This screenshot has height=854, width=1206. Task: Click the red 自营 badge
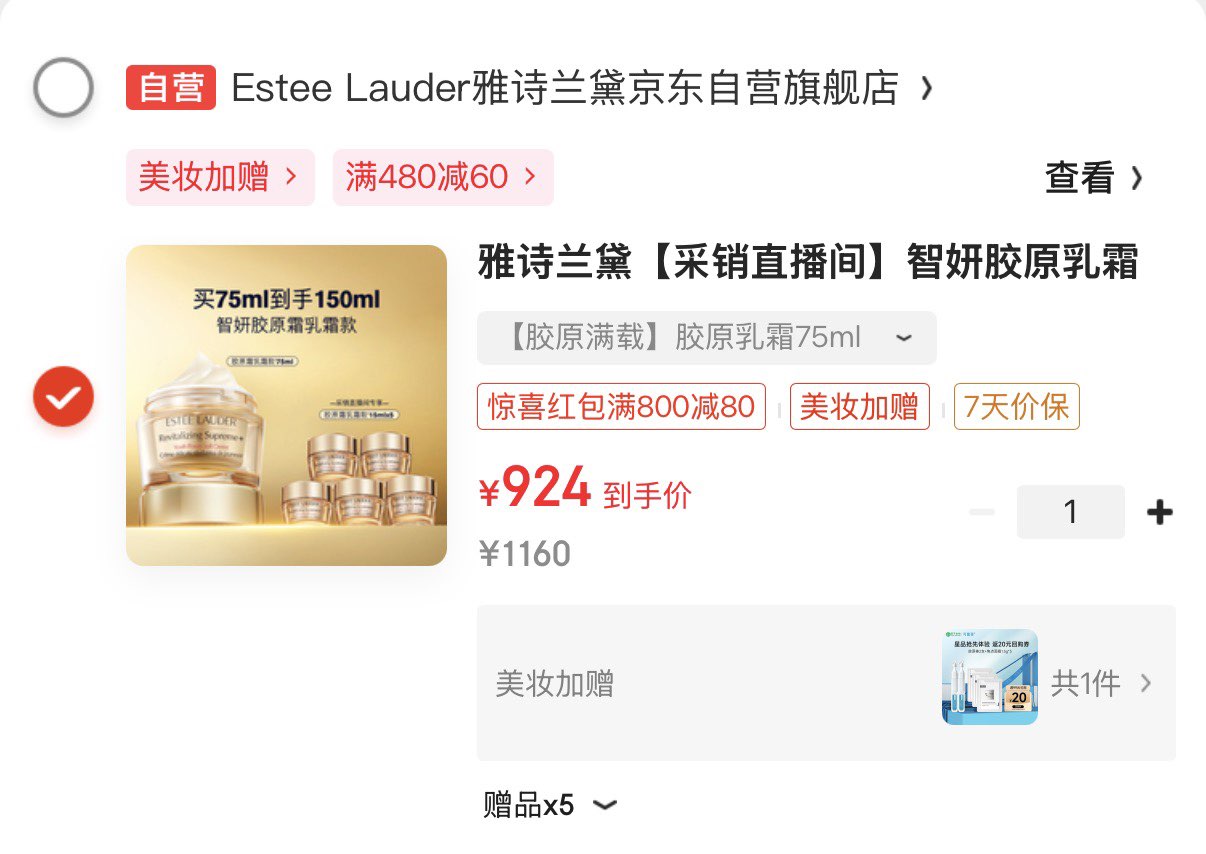coord(171,88)
